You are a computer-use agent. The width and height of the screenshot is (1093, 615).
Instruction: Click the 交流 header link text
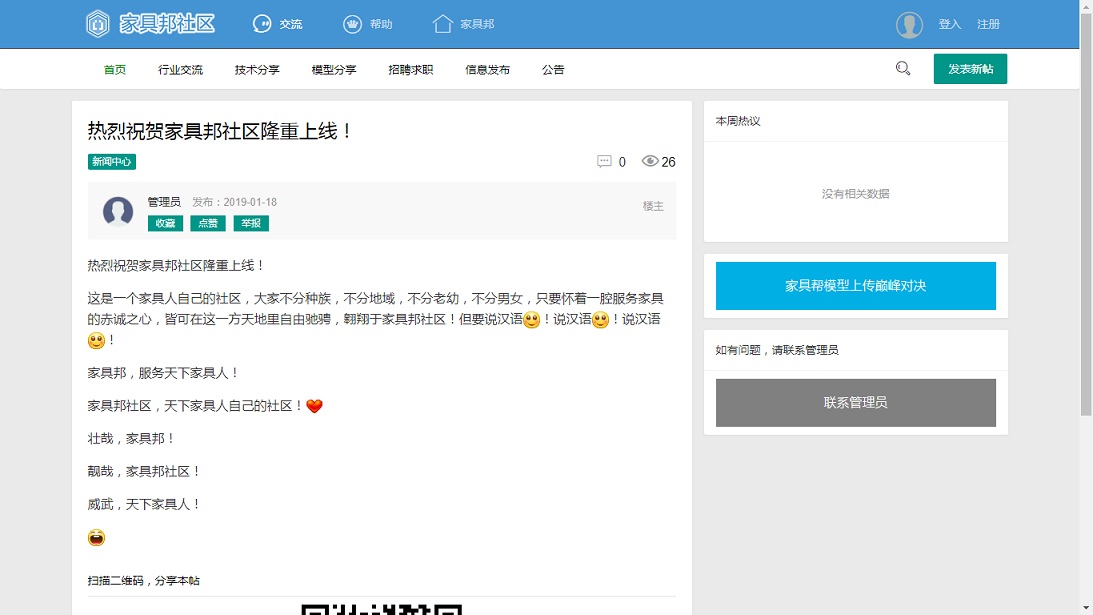291,24
